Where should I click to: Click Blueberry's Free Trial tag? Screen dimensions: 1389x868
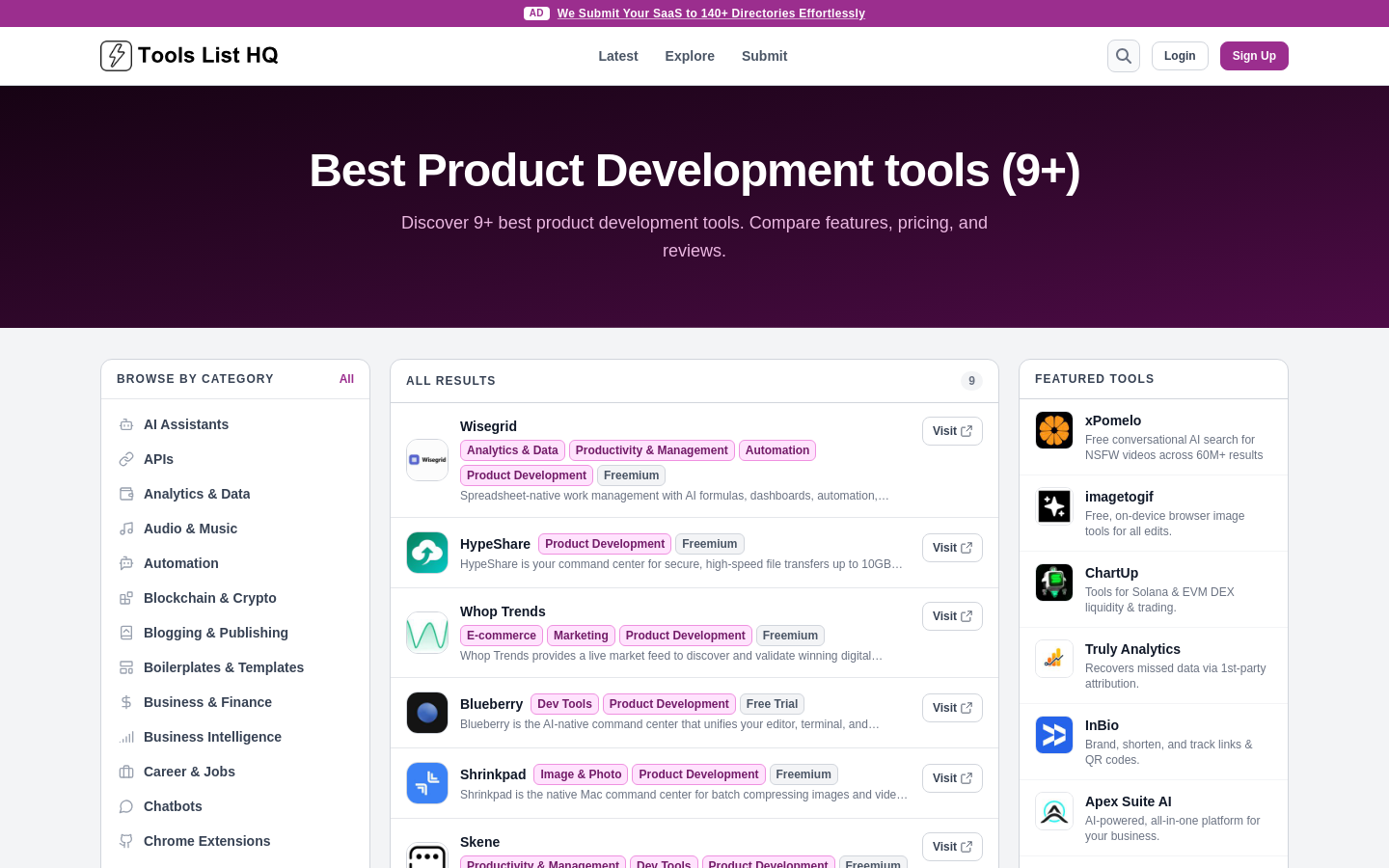(x=772, y=704)
